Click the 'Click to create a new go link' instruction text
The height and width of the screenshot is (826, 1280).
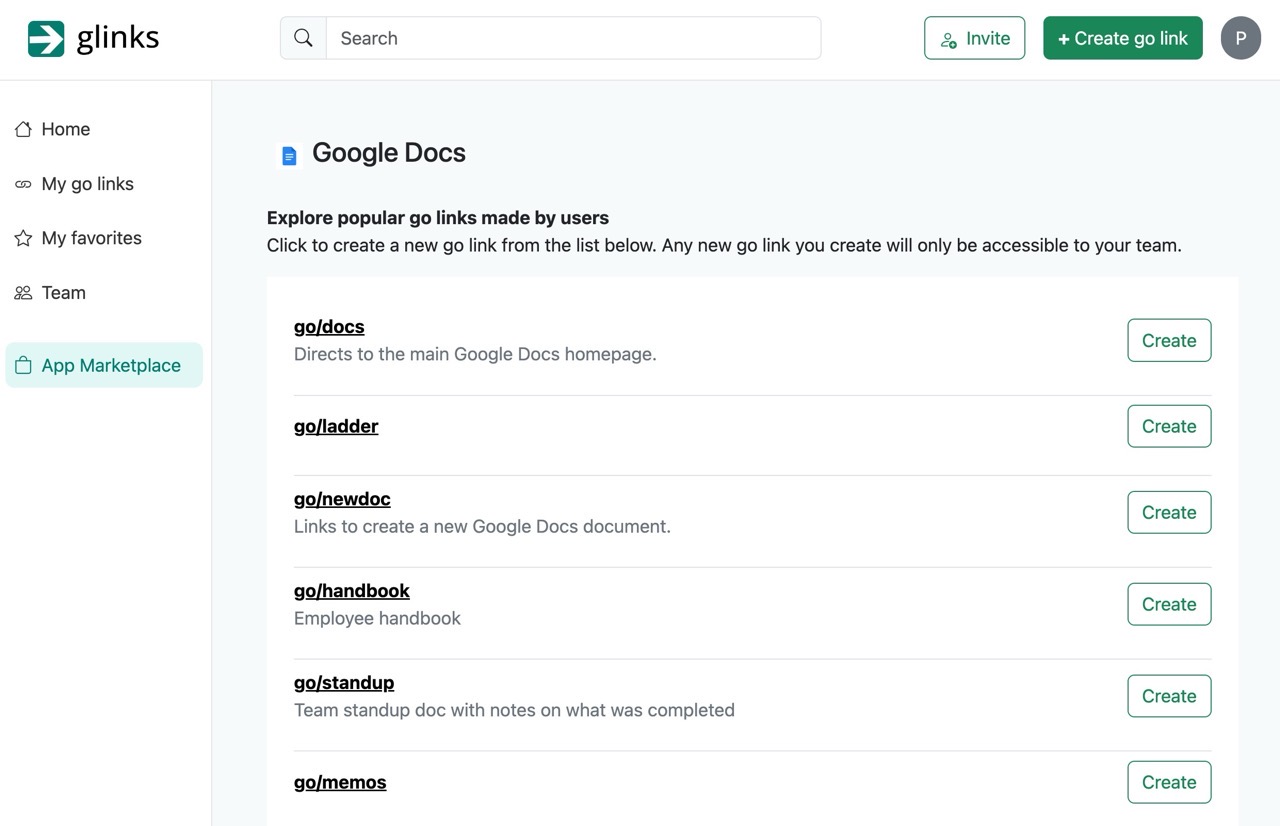coord(724,245)
